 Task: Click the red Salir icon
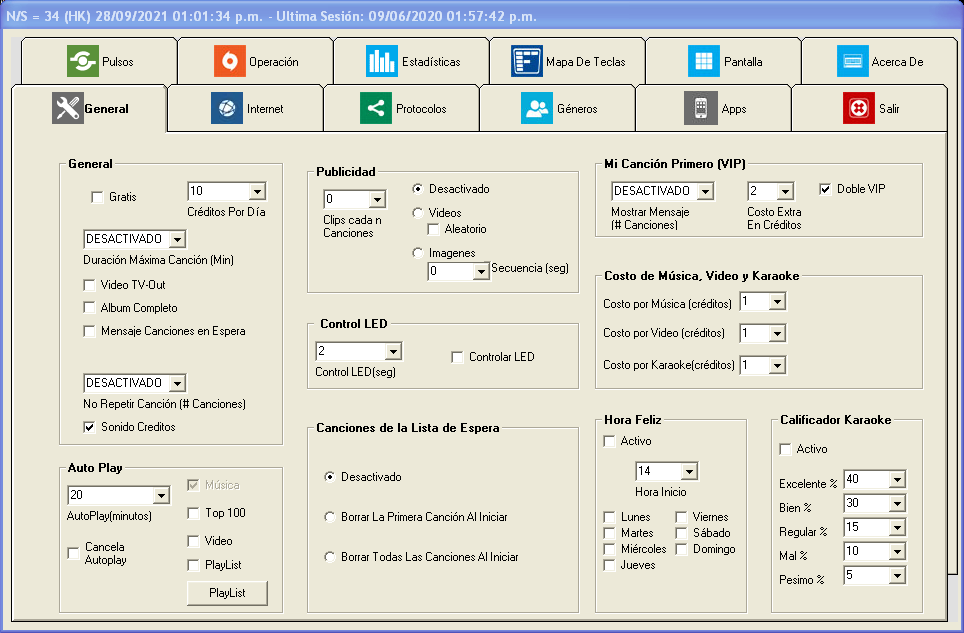pos(859,108)
